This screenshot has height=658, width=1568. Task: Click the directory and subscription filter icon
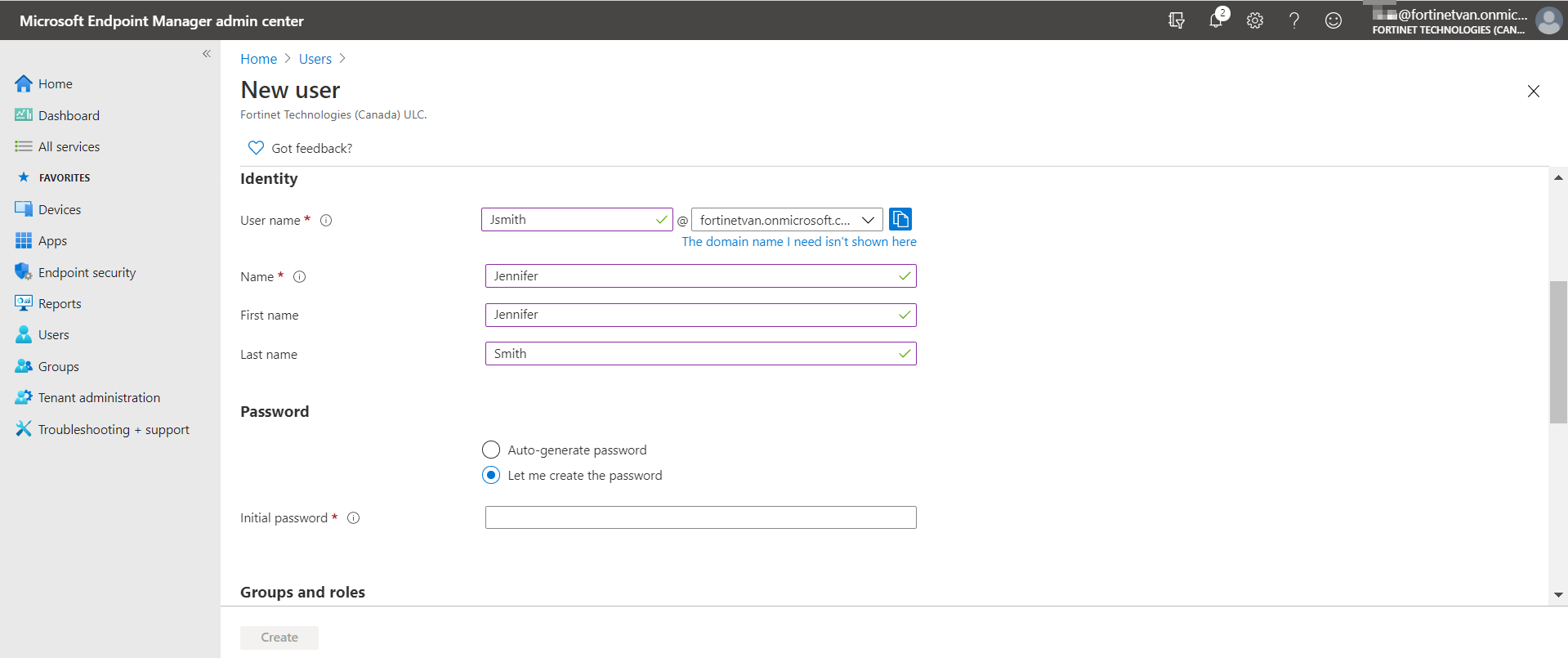coord(1177,20)
